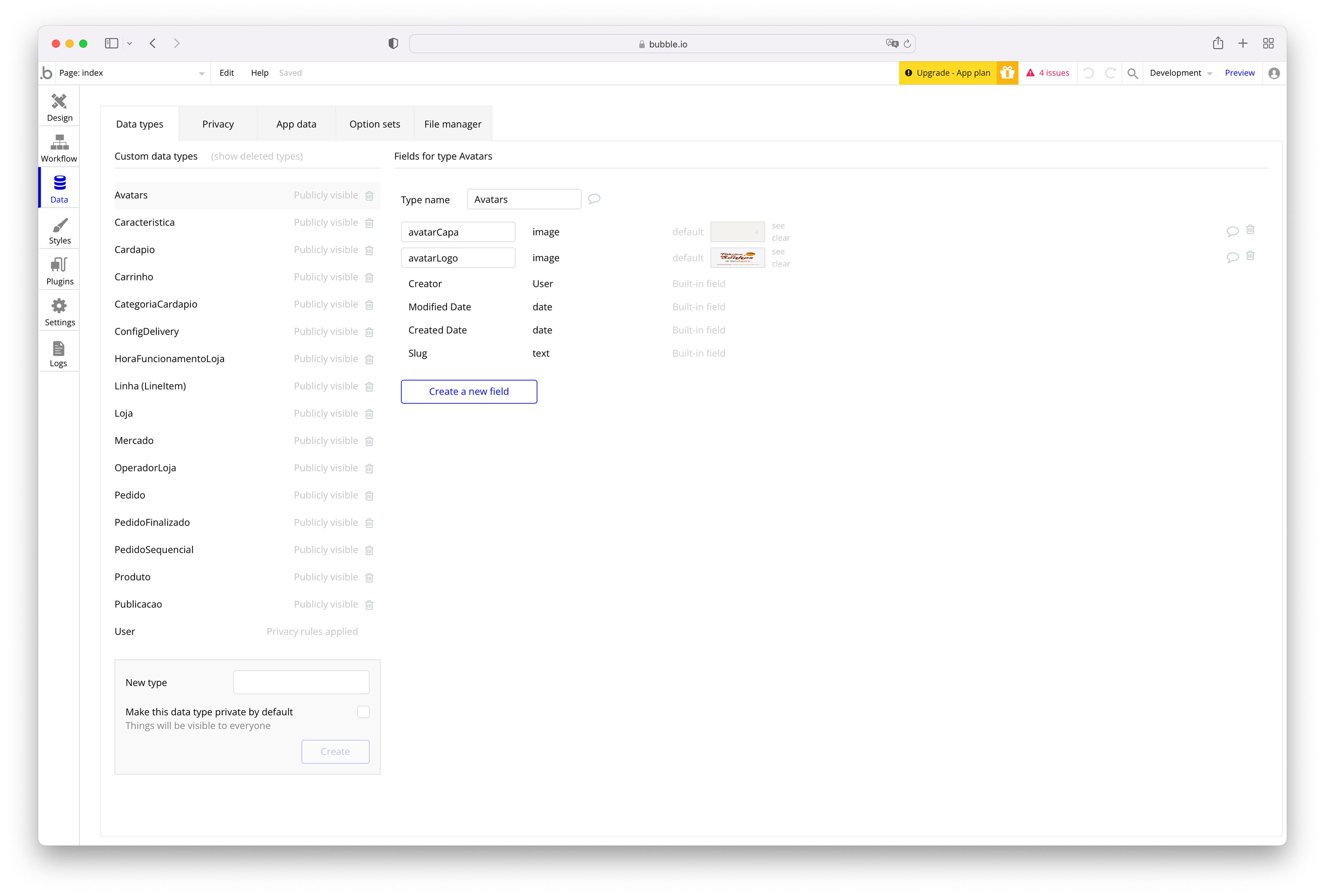Select the Mercado data type

click(x=247, y=441)
